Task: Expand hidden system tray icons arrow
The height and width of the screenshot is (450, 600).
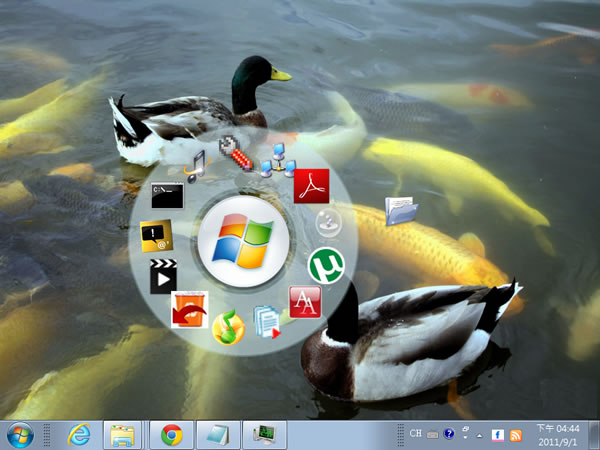Action: 480,435
